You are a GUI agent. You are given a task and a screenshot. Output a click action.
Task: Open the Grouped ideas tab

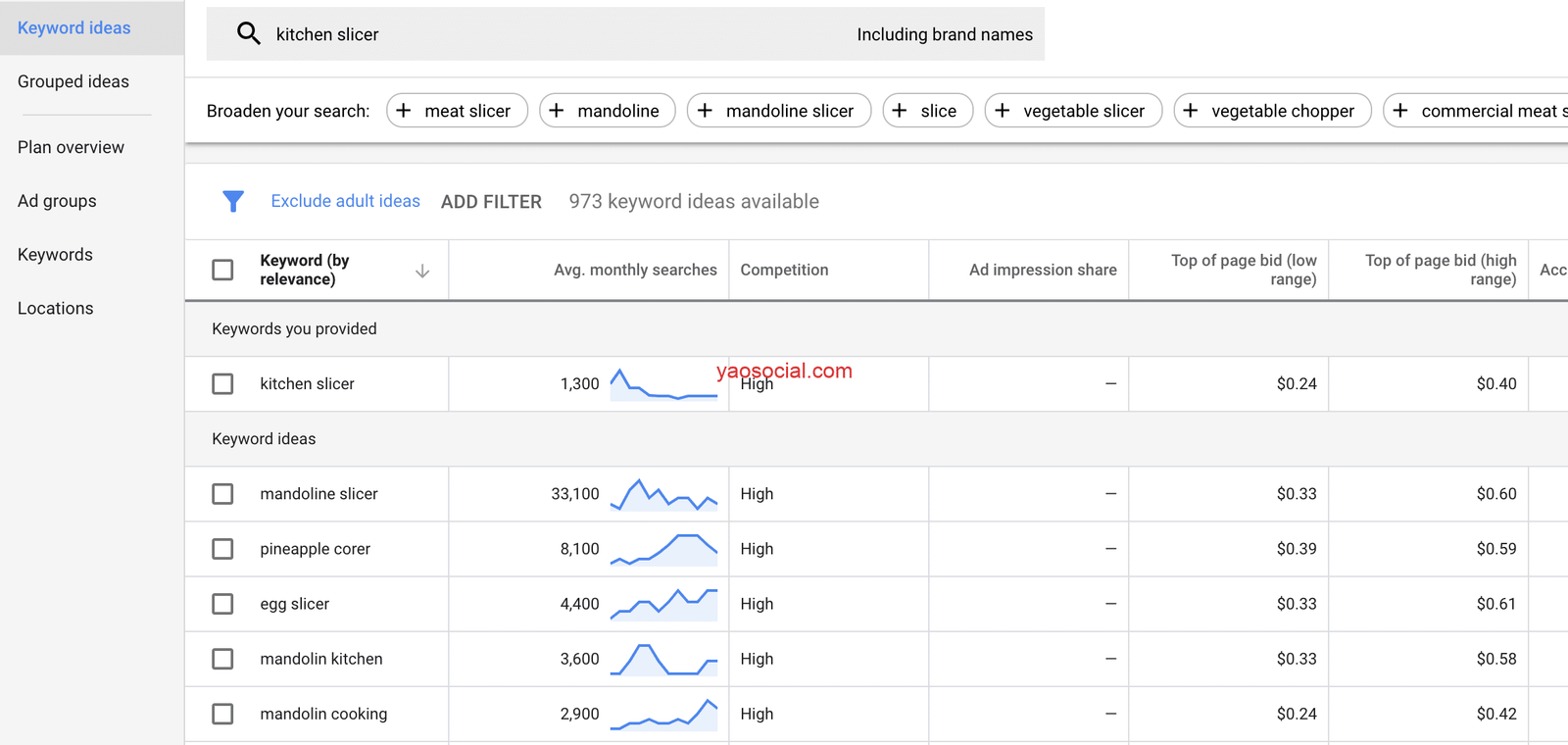click(x=73, y=81)
